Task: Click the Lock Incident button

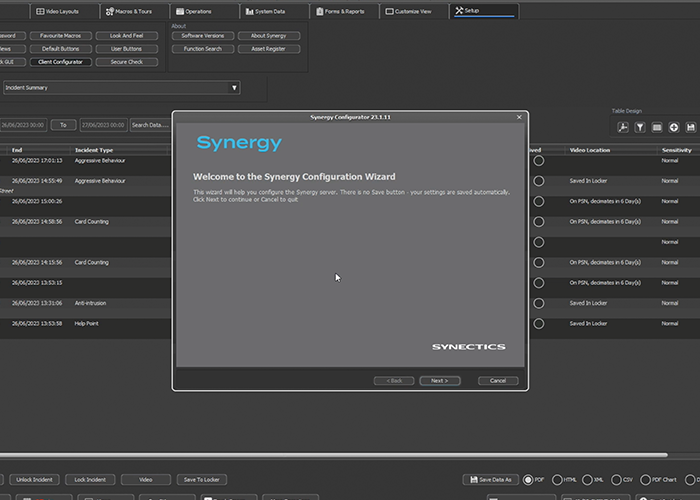Action: tap(90, 480)
